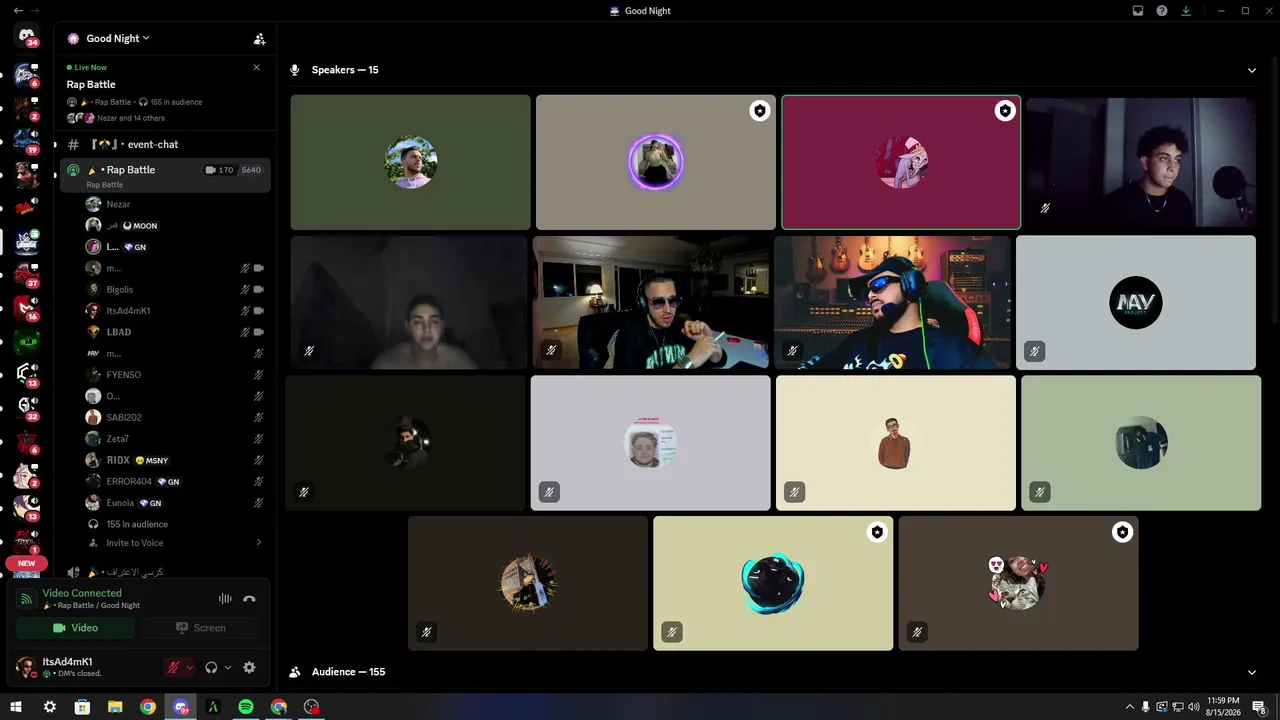Viewport: 1280px width, 720px height.
Task: Select Nezar in the speaker list
Action: click(175, 204)
